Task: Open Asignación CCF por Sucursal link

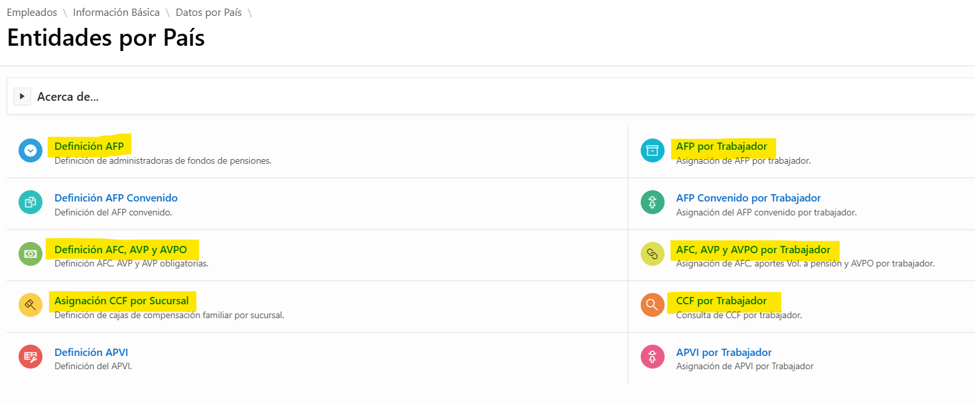Action: 122,300
